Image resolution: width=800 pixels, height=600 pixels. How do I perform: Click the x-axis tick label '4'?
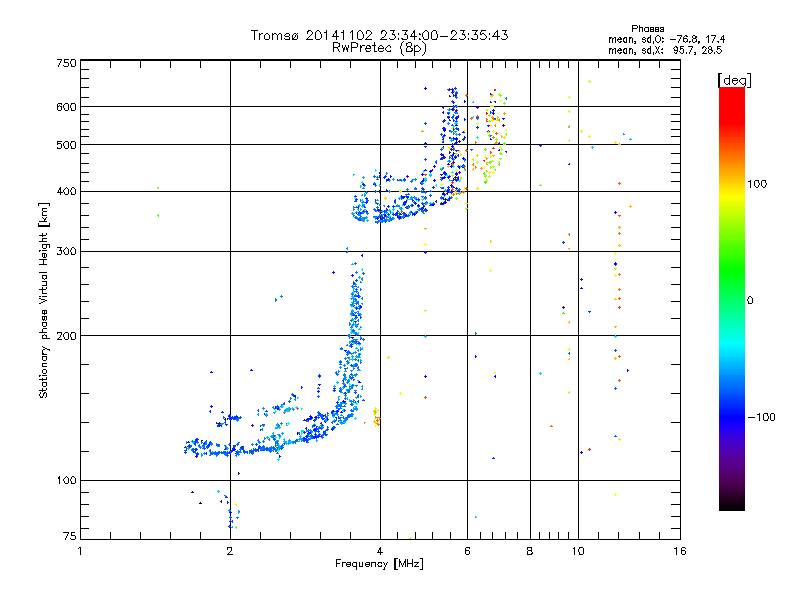(380, 551)
